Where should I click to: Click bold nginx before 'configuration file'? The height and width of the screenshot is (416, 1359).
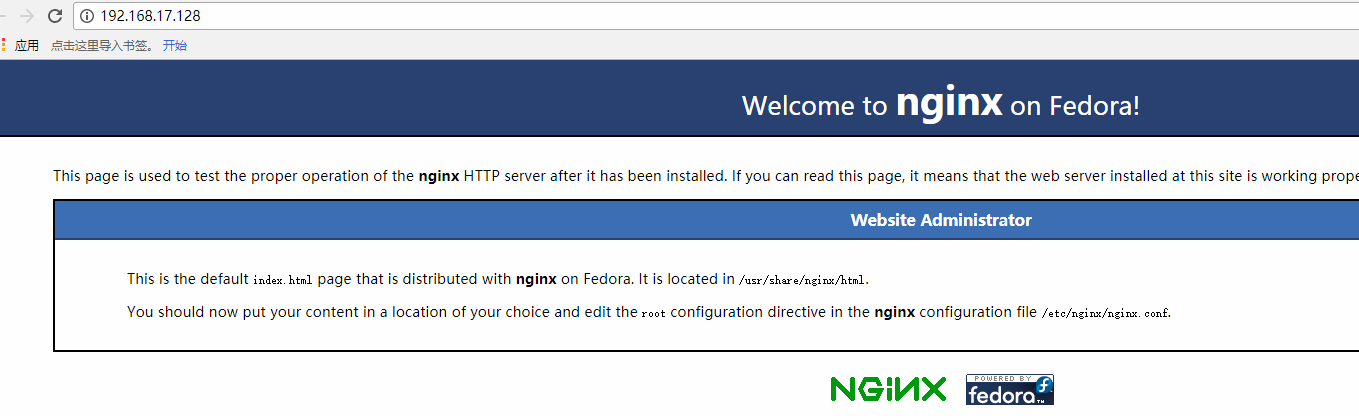[x=894, y=312]
